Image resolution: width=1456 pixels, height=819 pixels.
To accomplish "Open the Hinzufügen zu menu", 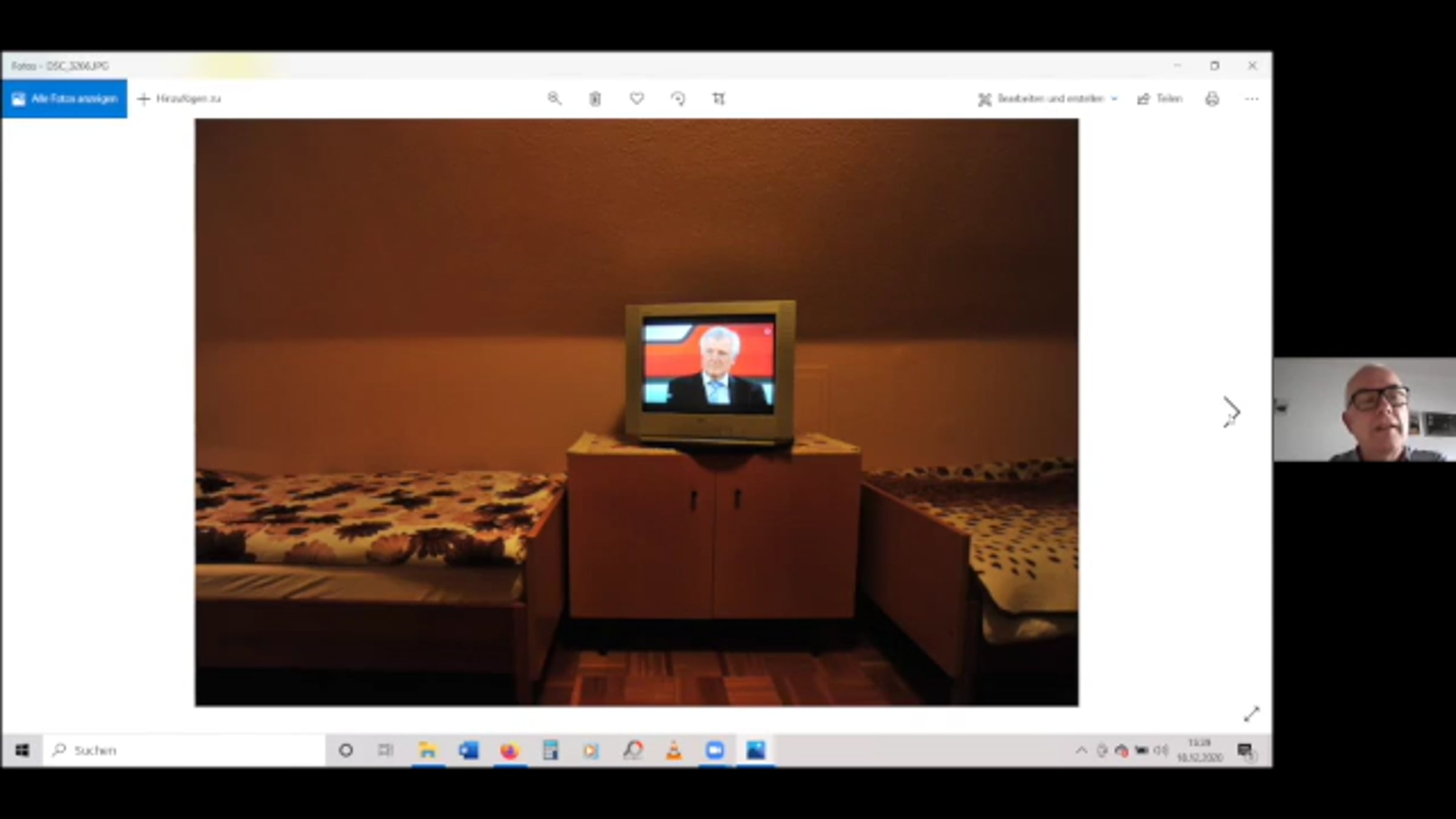I will 180,99.
